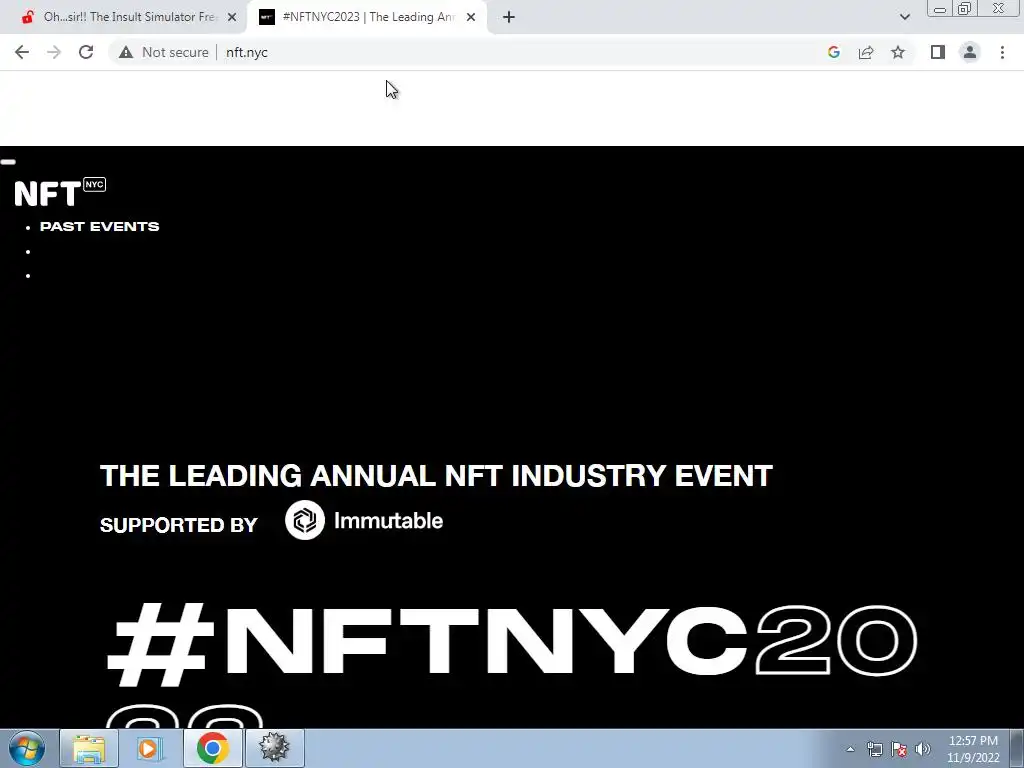Open the Chrome three-dot menu
1024x768 pixels.
point(1002,52)
